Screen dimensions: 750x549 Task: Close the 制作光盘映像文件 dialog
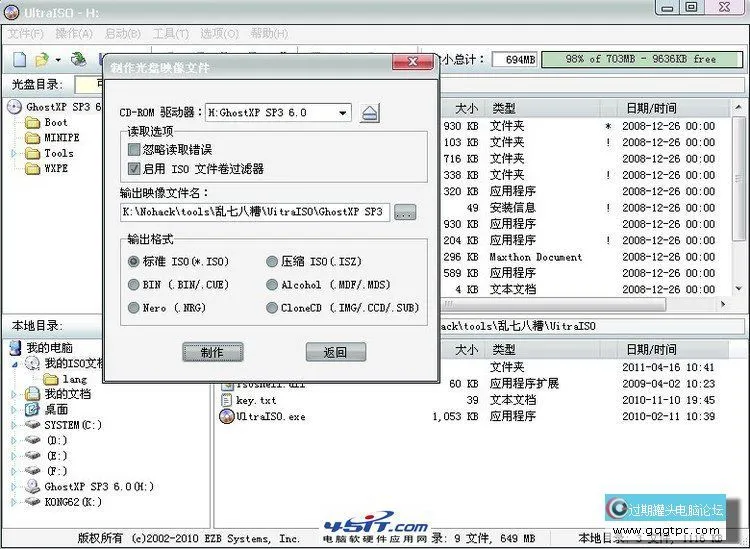[412, 62]
